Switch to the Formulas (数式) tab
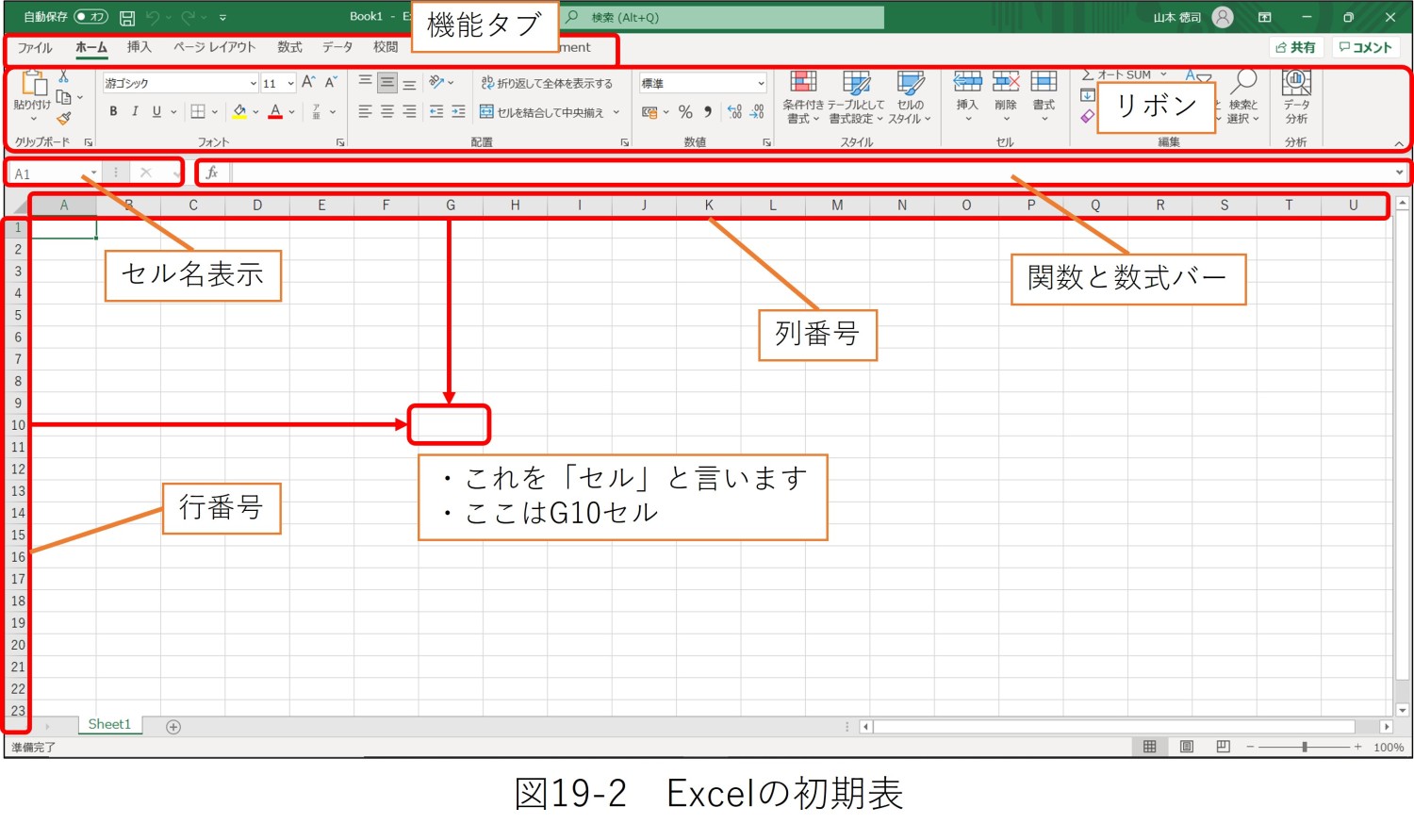 pos(289,47)
